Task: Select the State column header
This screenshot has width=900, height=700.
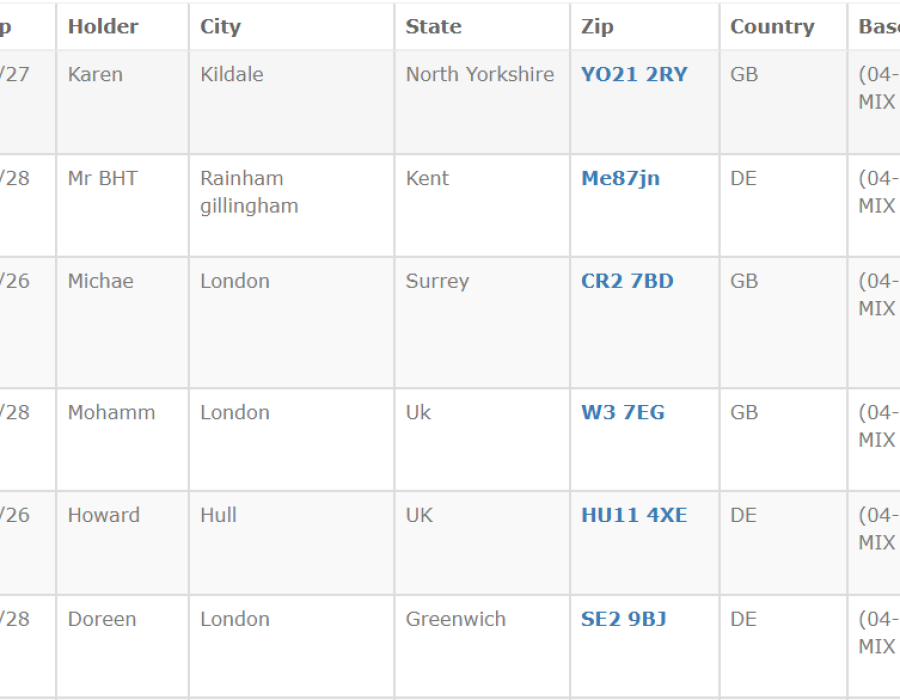Action: point(433,27)
